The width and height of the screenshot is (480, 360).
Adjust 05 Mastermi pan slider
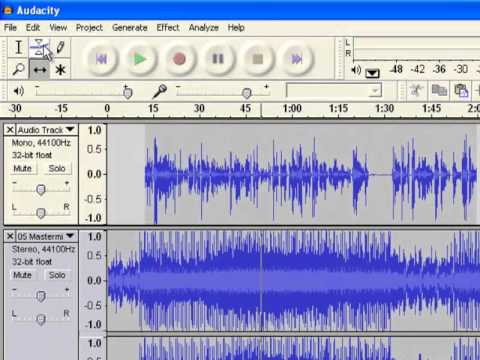coord(41,319)
